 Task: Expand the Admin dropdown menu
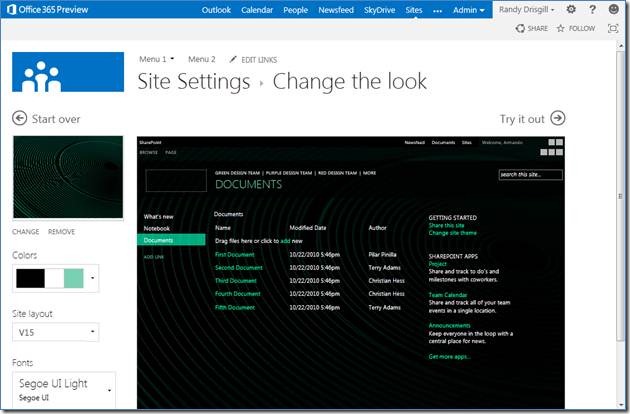coord(469,10)
